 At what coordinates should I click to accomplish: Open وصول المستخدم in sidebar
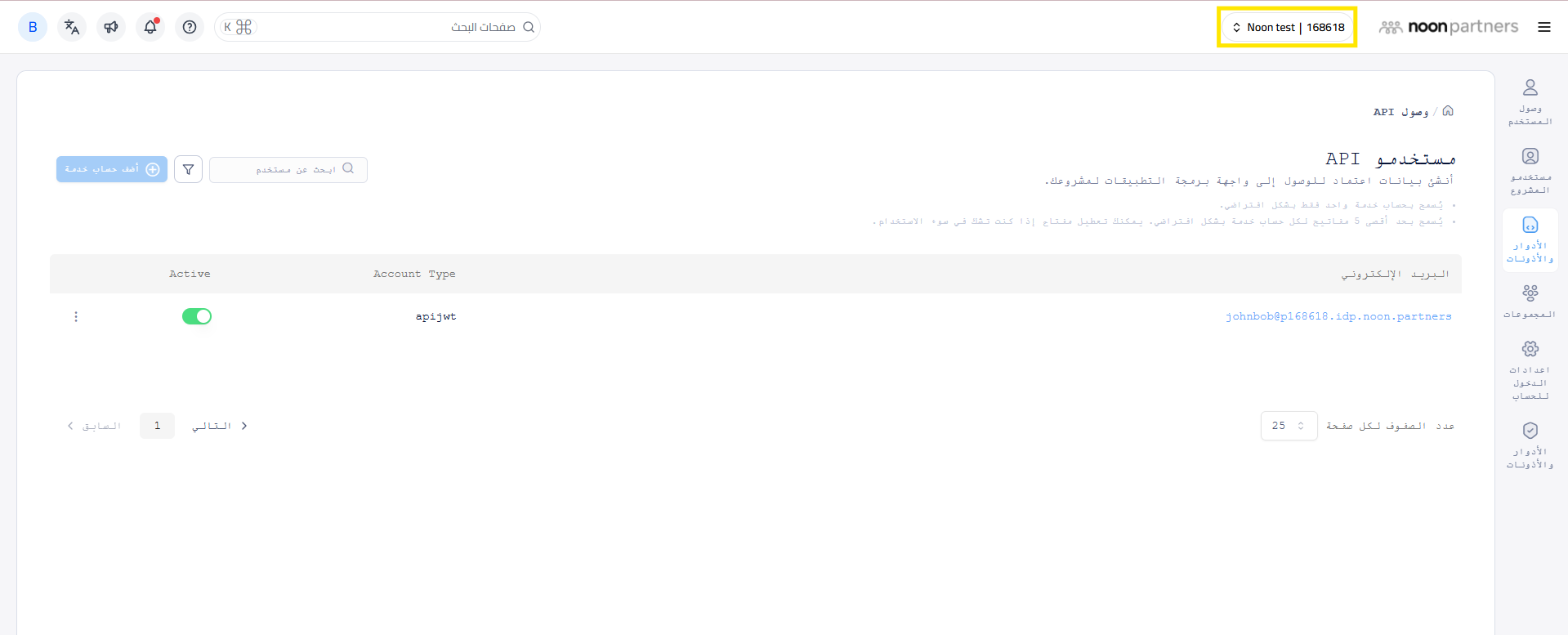1530,101
